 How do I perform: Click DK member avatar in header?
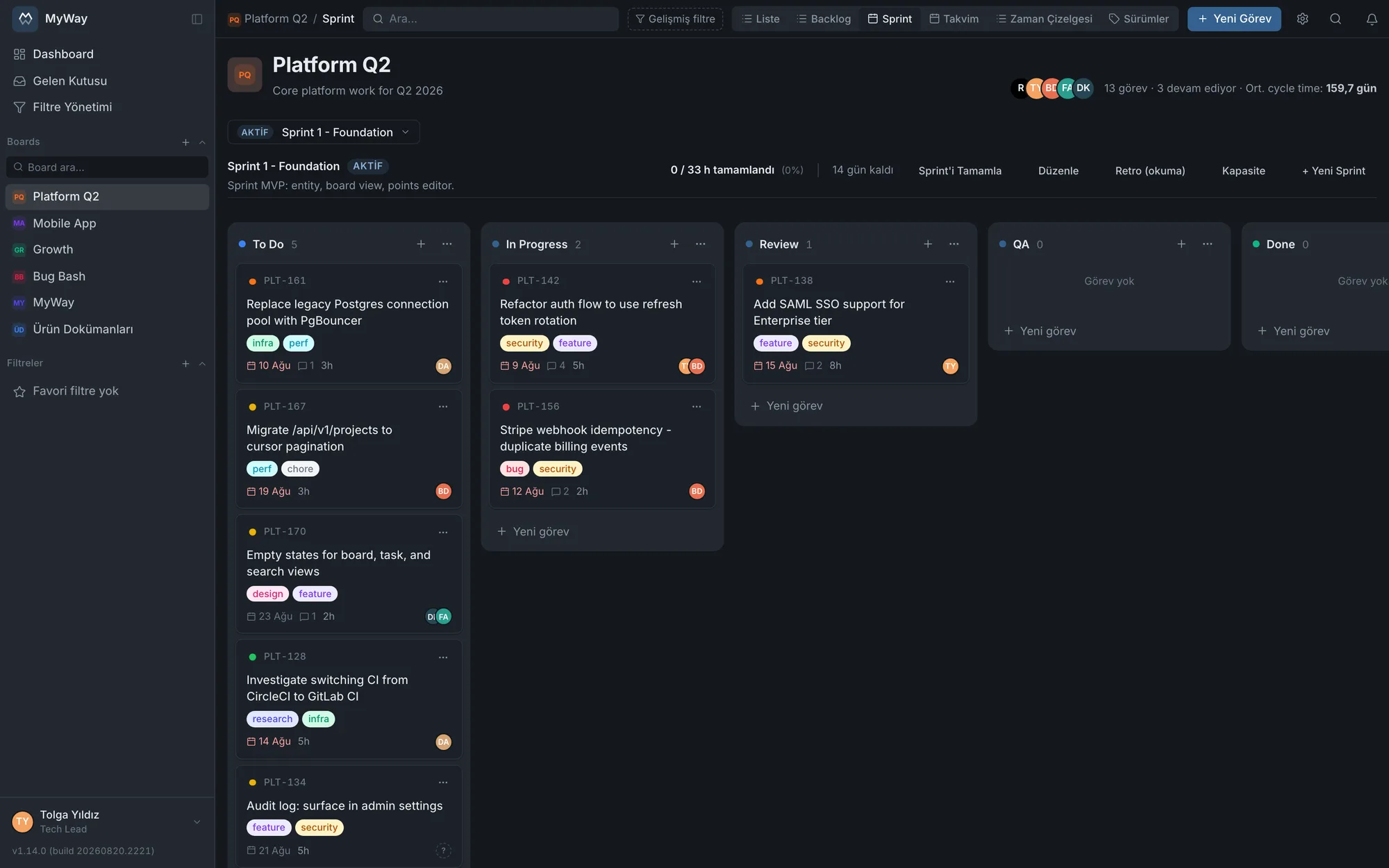pyautogui.click(x=1083, y=88)
